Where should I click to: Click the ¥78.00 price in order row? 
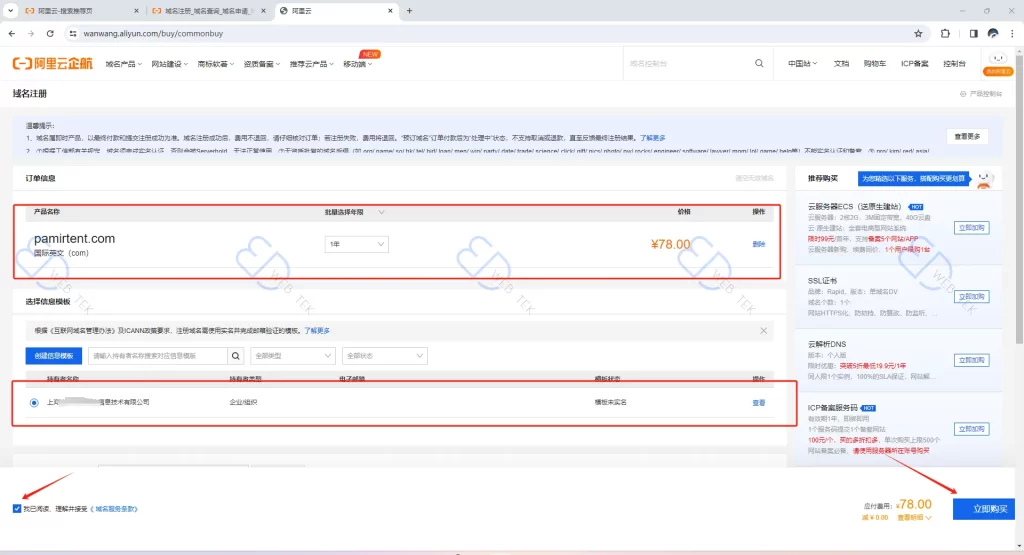(670, 244)
